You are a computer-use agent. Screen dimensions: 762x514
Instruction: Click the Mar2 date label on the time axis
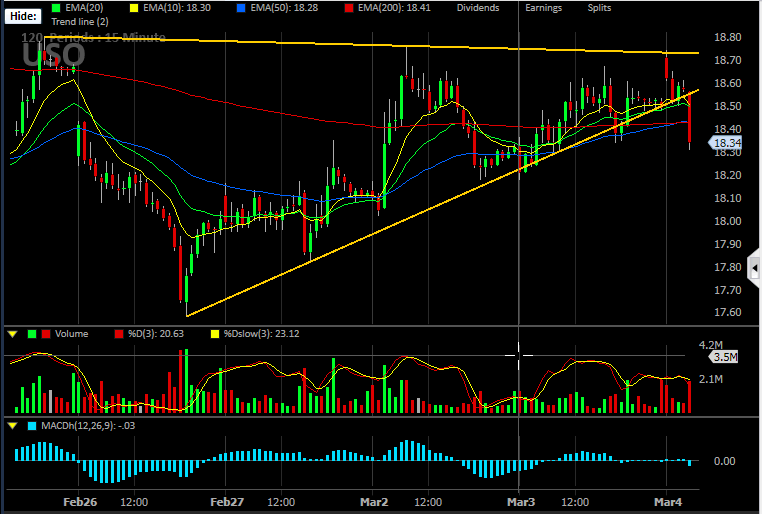[374, 502]
